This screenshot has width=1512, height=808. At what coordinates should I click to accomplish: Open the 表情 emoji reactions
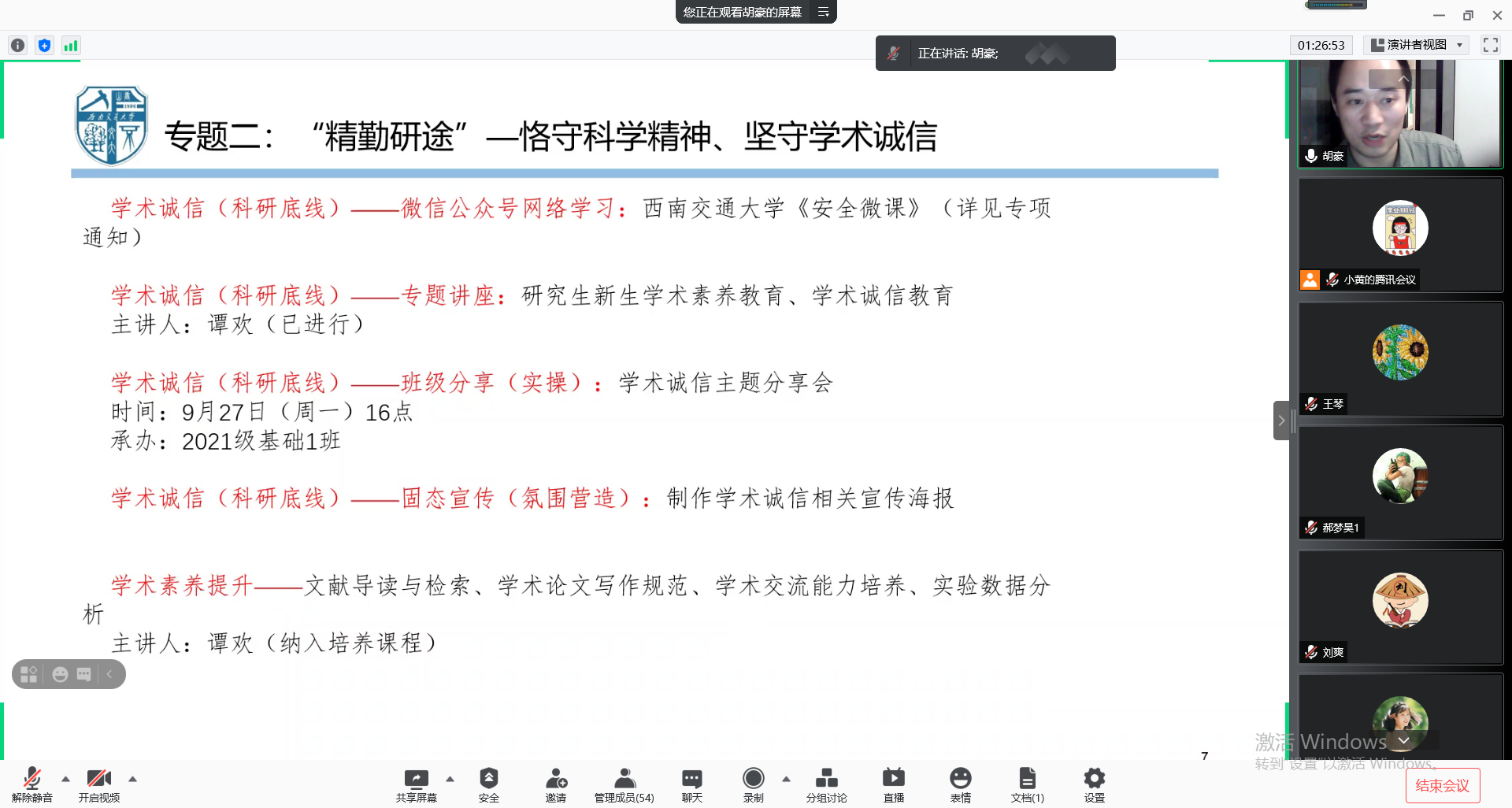pos(960,784)
